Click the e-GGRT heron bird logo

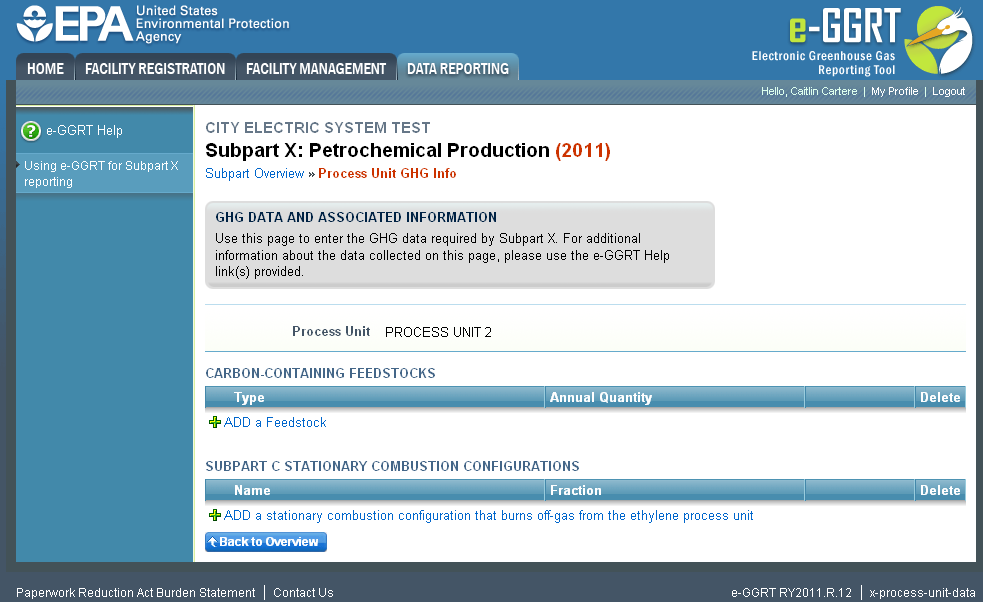[x=938, y=40]
